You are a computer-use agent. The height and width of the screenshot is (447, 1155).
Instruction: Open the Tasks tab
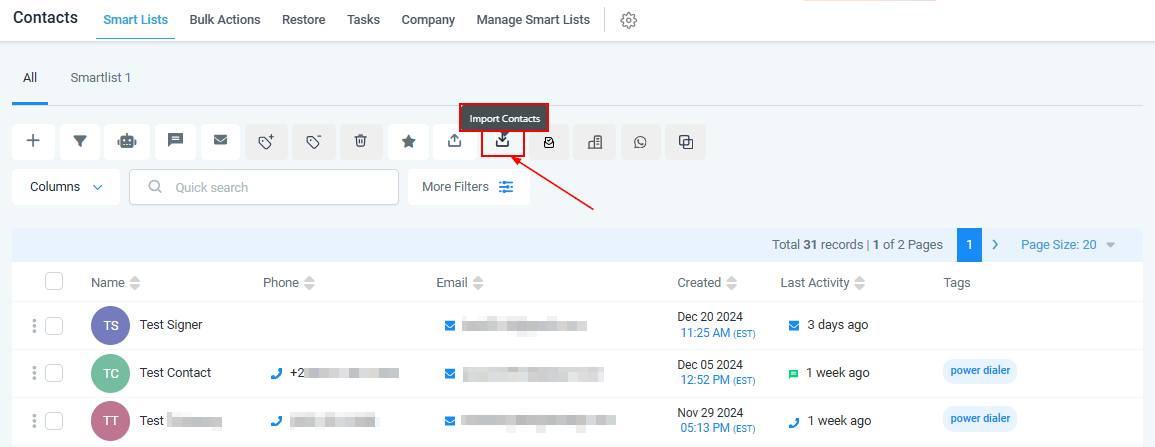tap(363, 20)
